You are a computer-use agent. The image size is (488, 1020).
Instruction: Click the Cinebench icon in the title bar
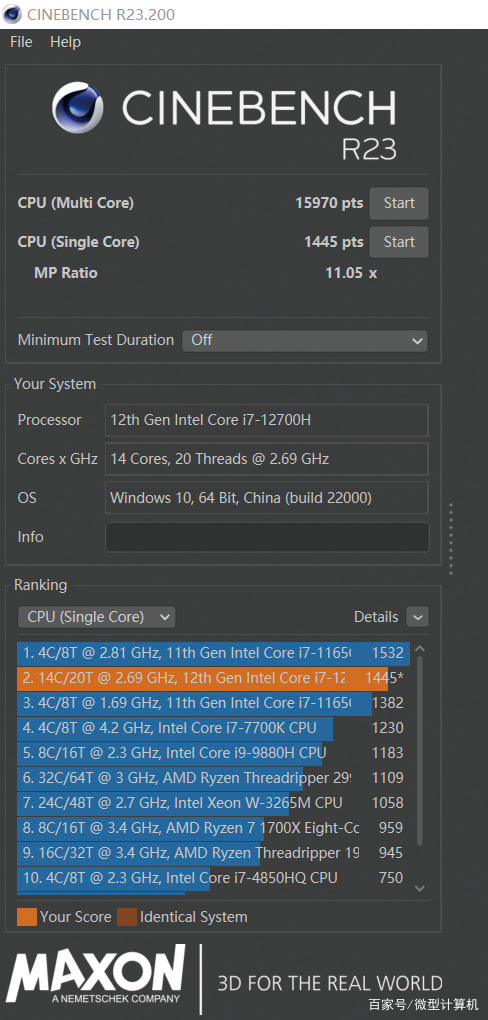[x=12, y=14]
